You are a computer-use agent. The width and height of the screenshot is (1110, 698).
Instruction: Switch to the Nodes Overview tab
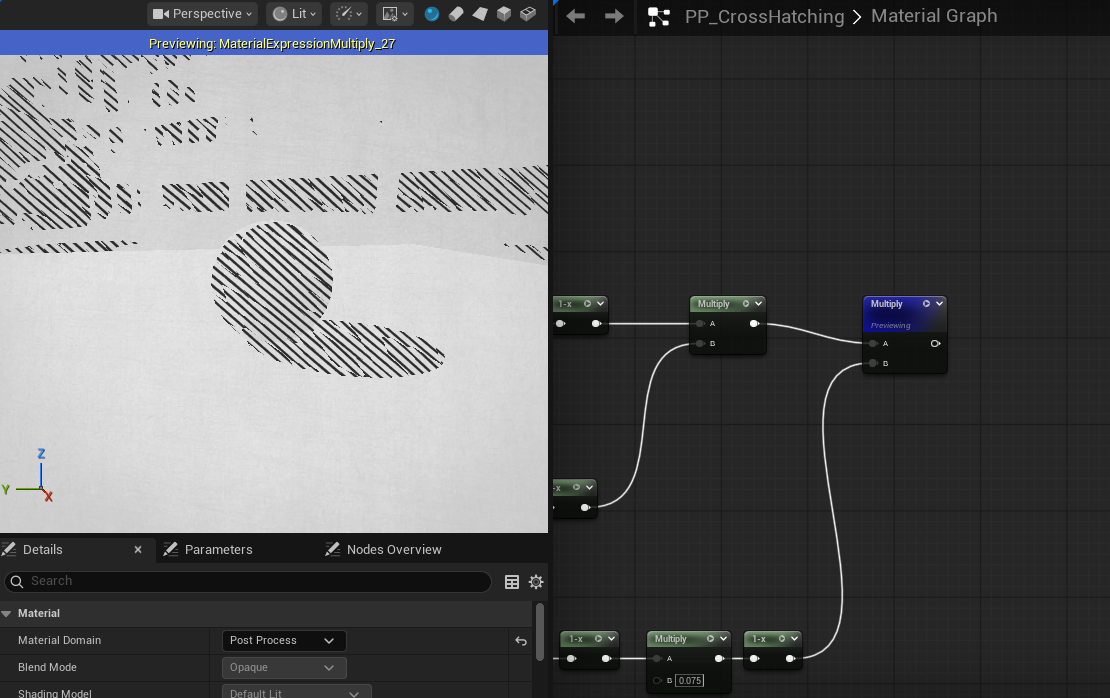(393, 549)
